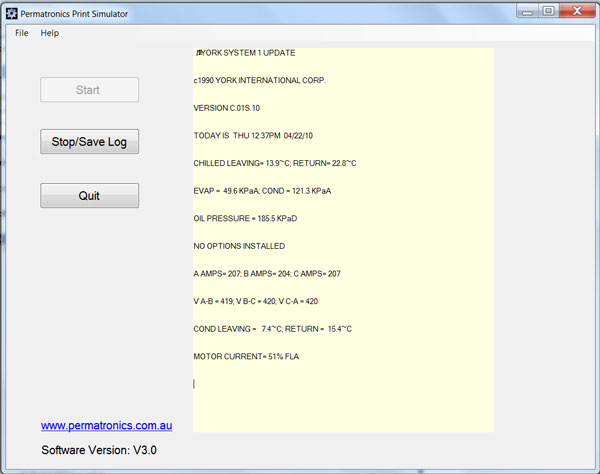Click the Stop/Save Log button
Image resolution: width=600 pixels, height=474 pixels.
tap(90, 142)
